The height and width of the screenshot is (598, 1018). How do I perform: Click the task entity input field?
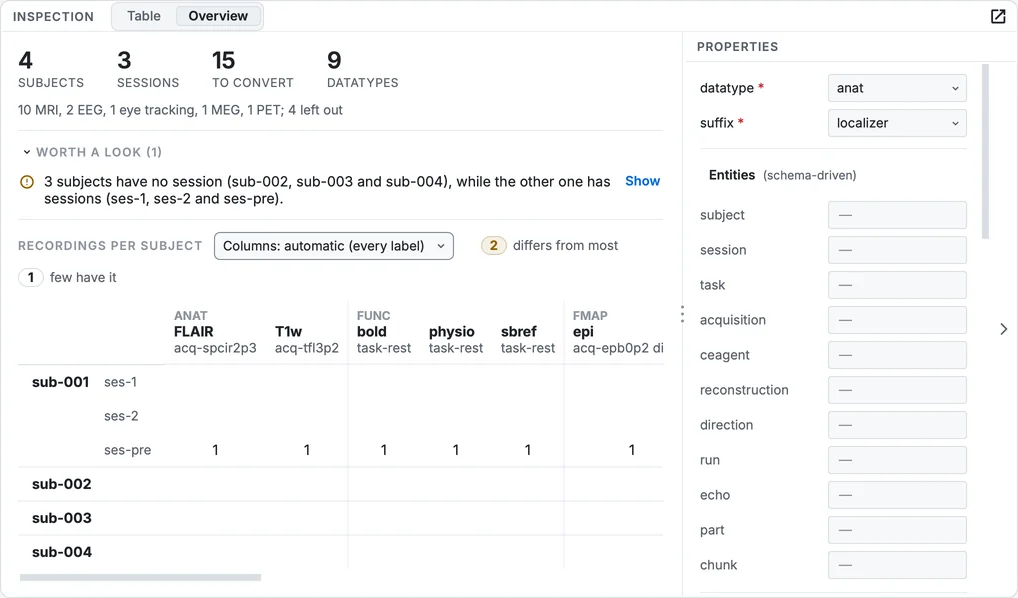(897, 285)
